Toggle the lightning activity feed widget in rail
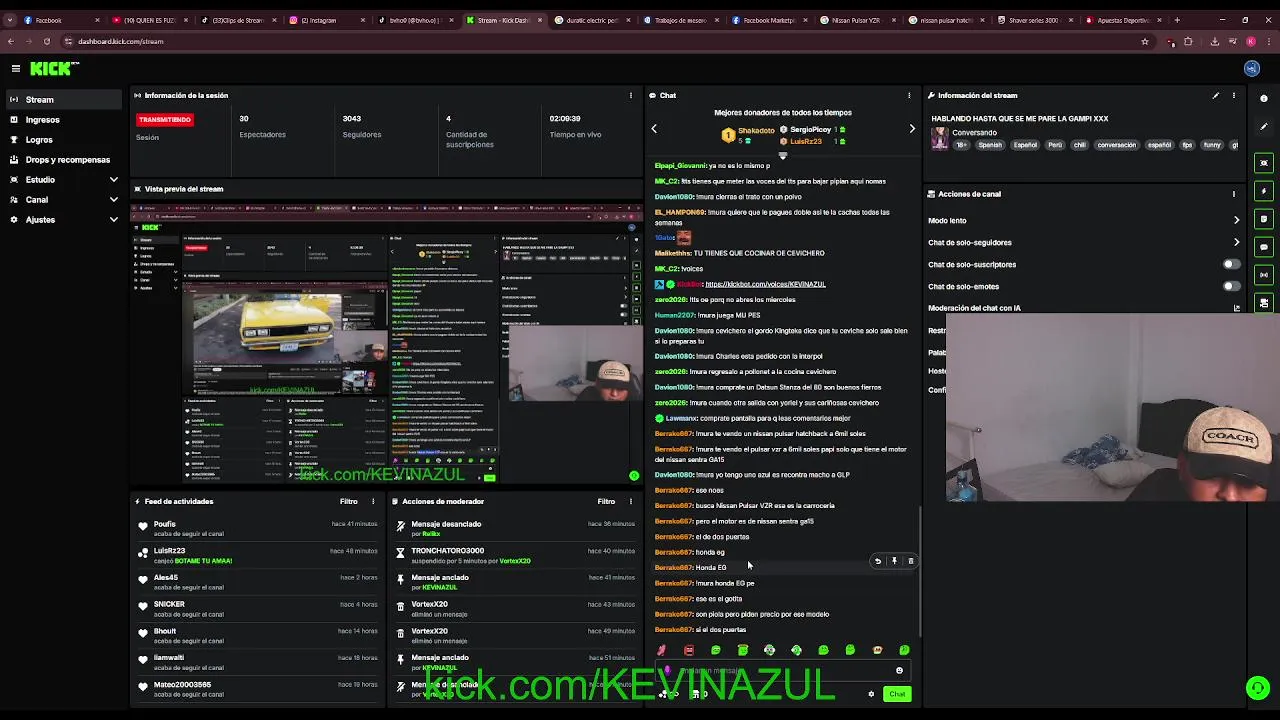The image size is (1280, 720). (x=1264, y=191)
